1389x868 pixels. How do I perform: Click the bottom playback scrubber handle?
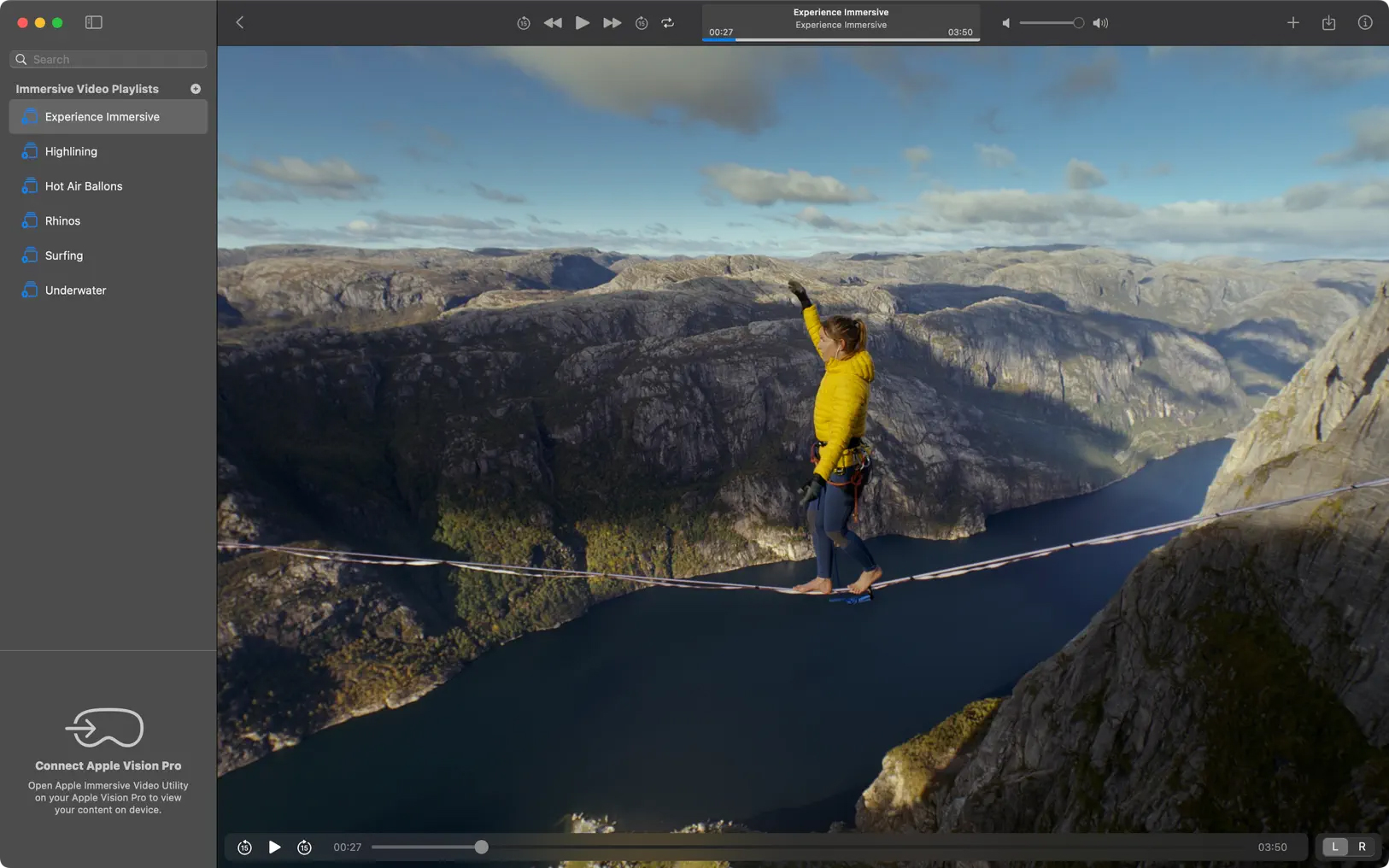(x=482, y=847)
